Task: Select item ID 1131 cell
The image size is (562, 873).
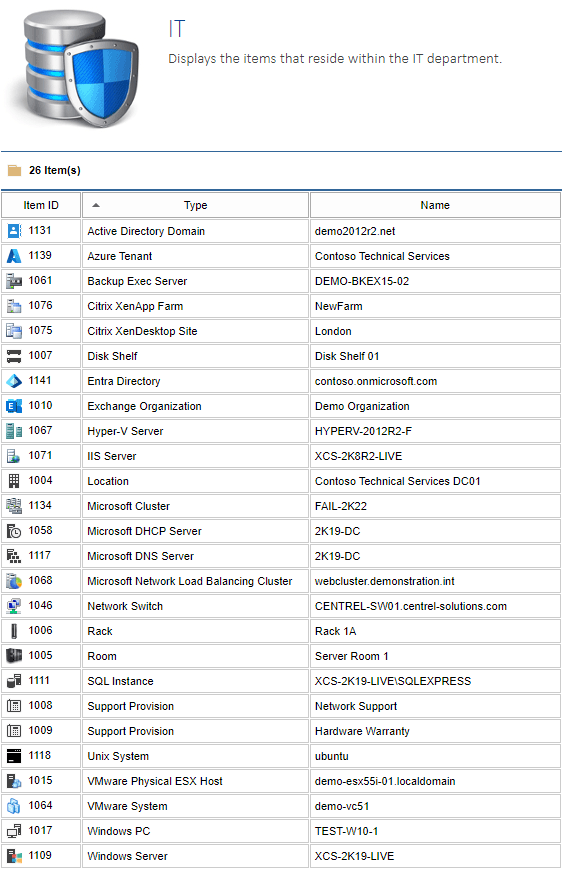Action: tap(41, 231)
